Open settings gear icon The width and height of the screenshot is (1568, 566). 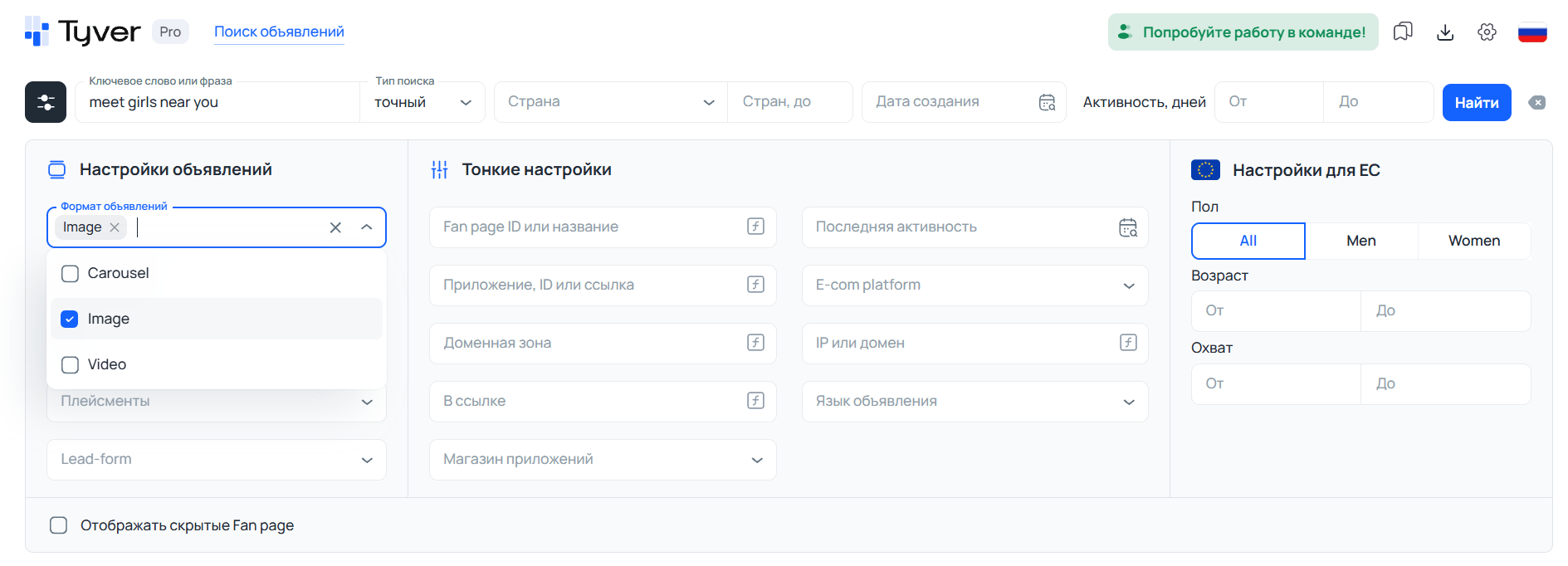pos(1487,32)
